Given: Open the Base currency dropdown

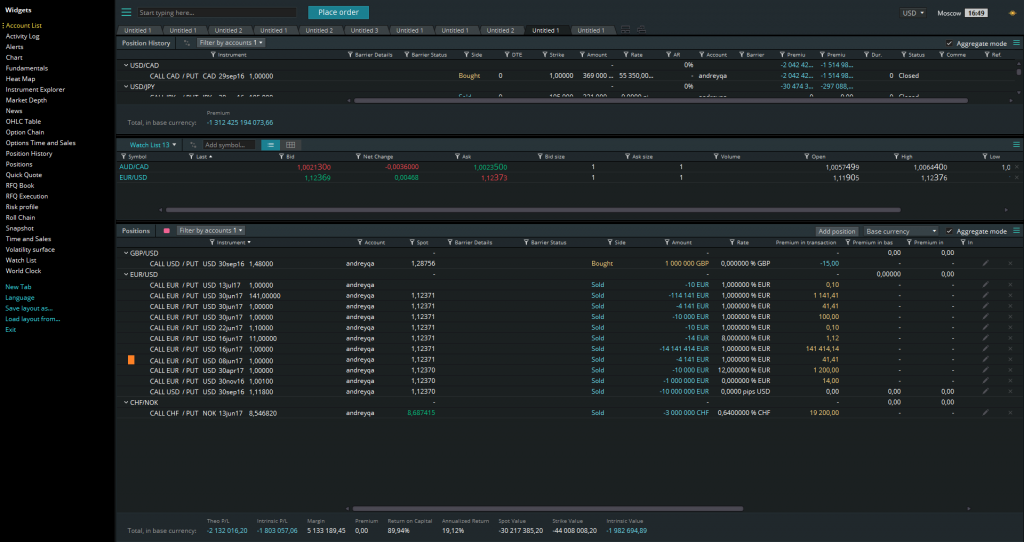Looking at the screenshot, I should pyautogui.click(x=901, y=231).
